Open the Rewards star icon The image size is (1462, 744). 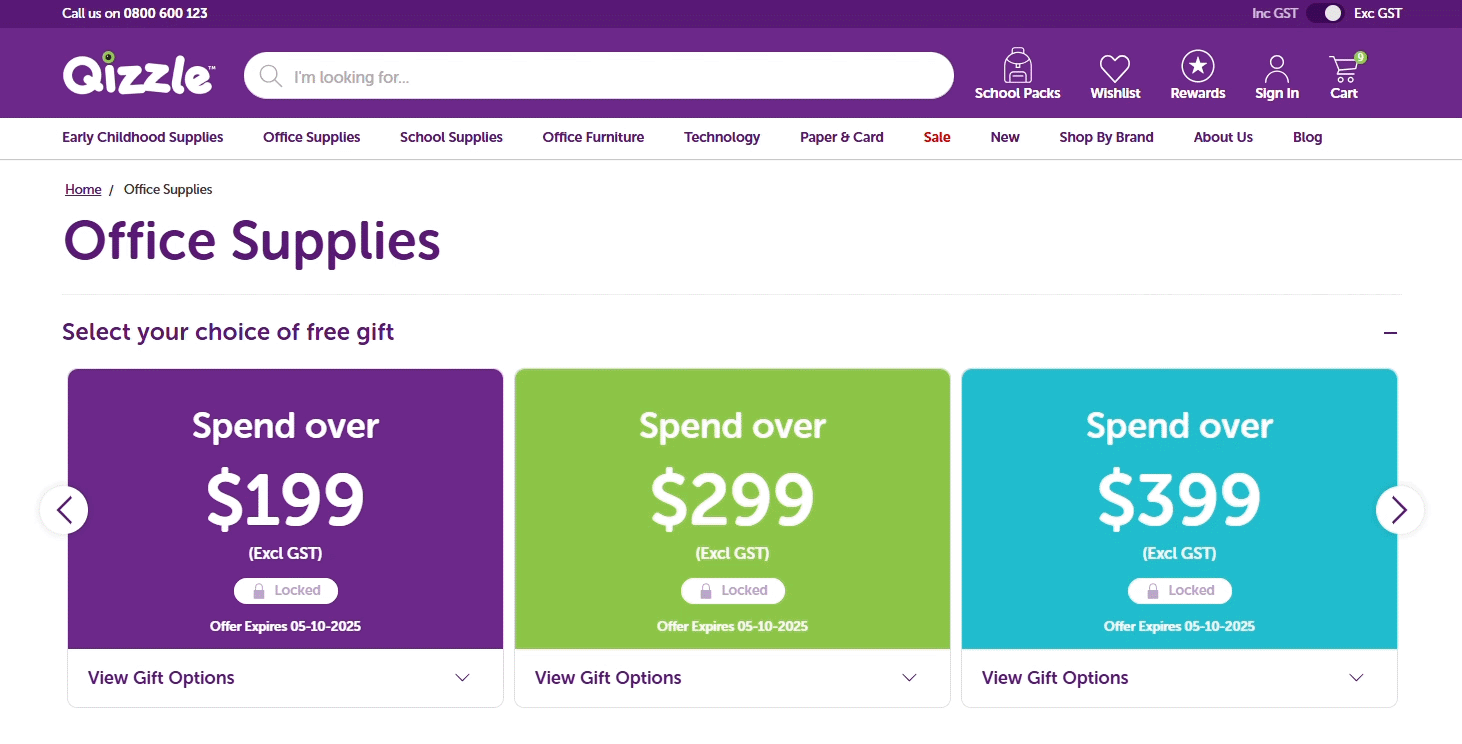[1197, 66]
